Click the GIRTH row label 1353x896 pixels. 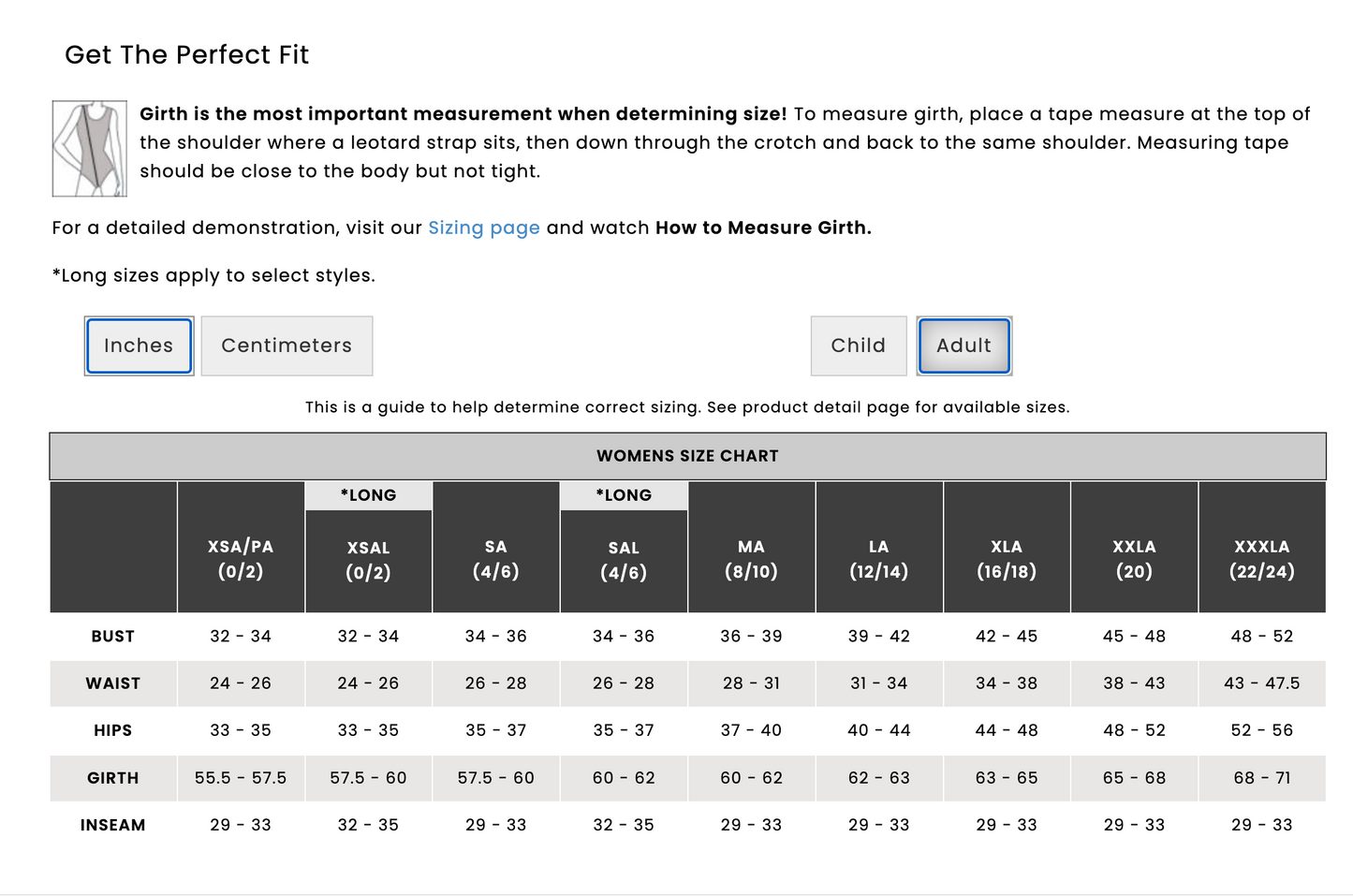(x=113, y=778)
